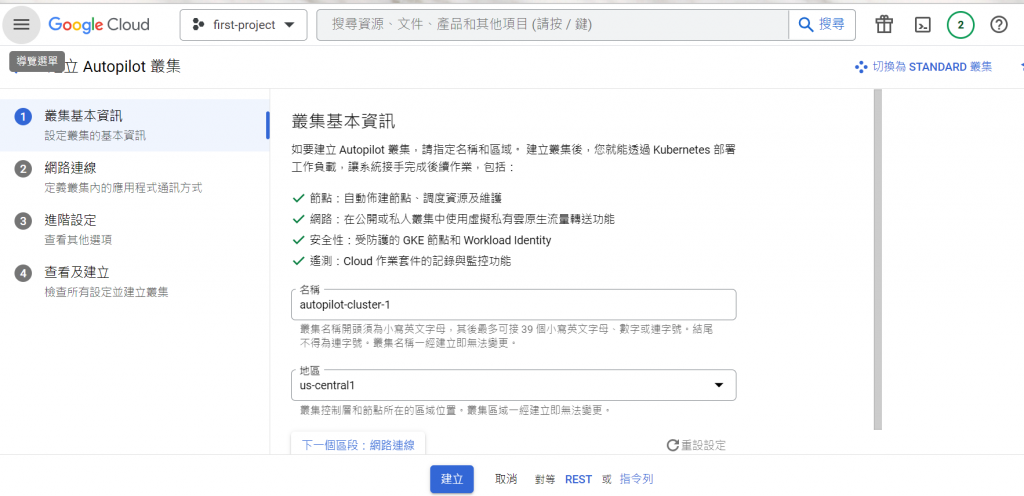Open the help question mark icon
The height and width of the screenshot is (496, 1024).
999,25
